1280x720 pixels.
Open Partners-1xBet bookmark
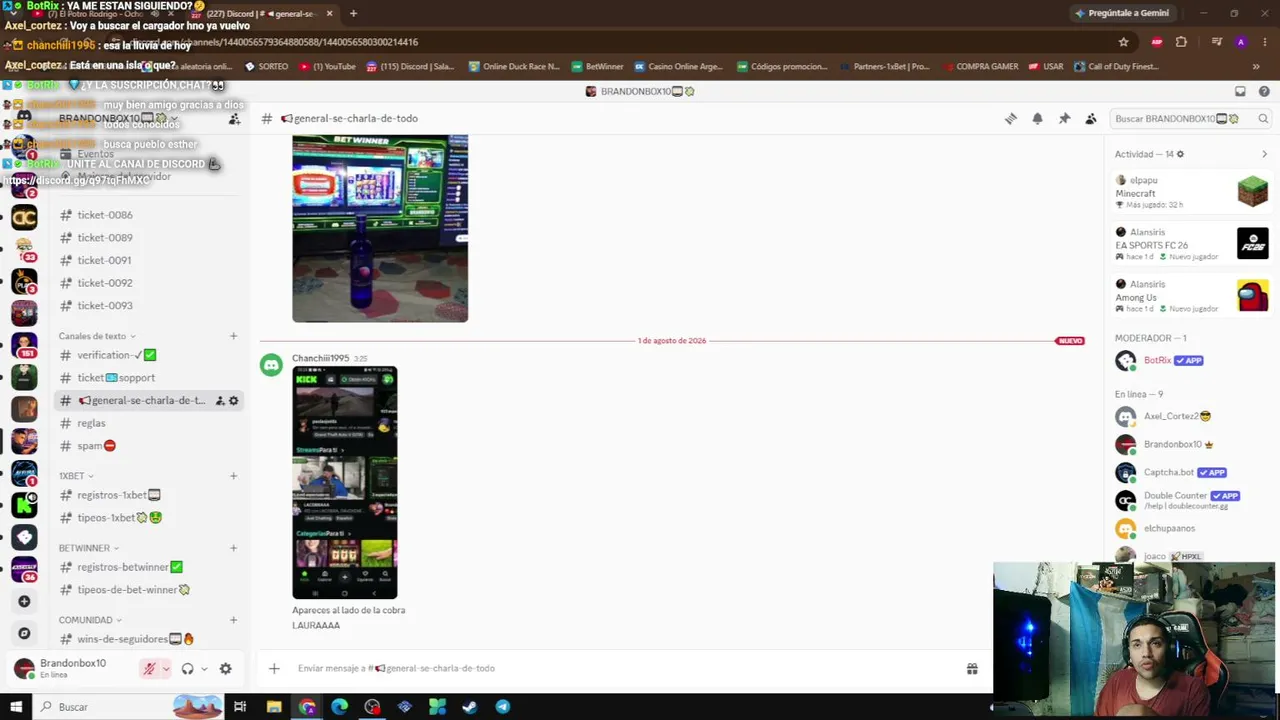point(883,67)
